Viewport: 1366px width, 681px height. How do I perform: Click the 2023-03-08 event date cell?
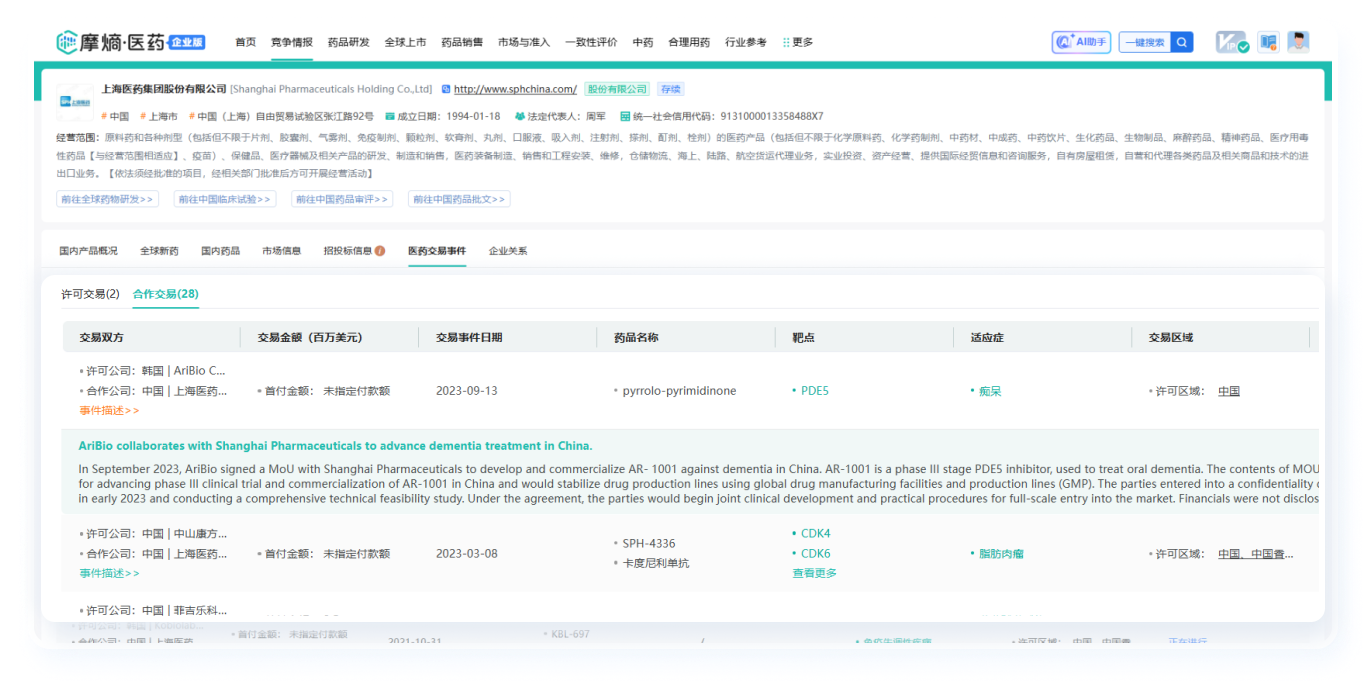click(466, 554)
